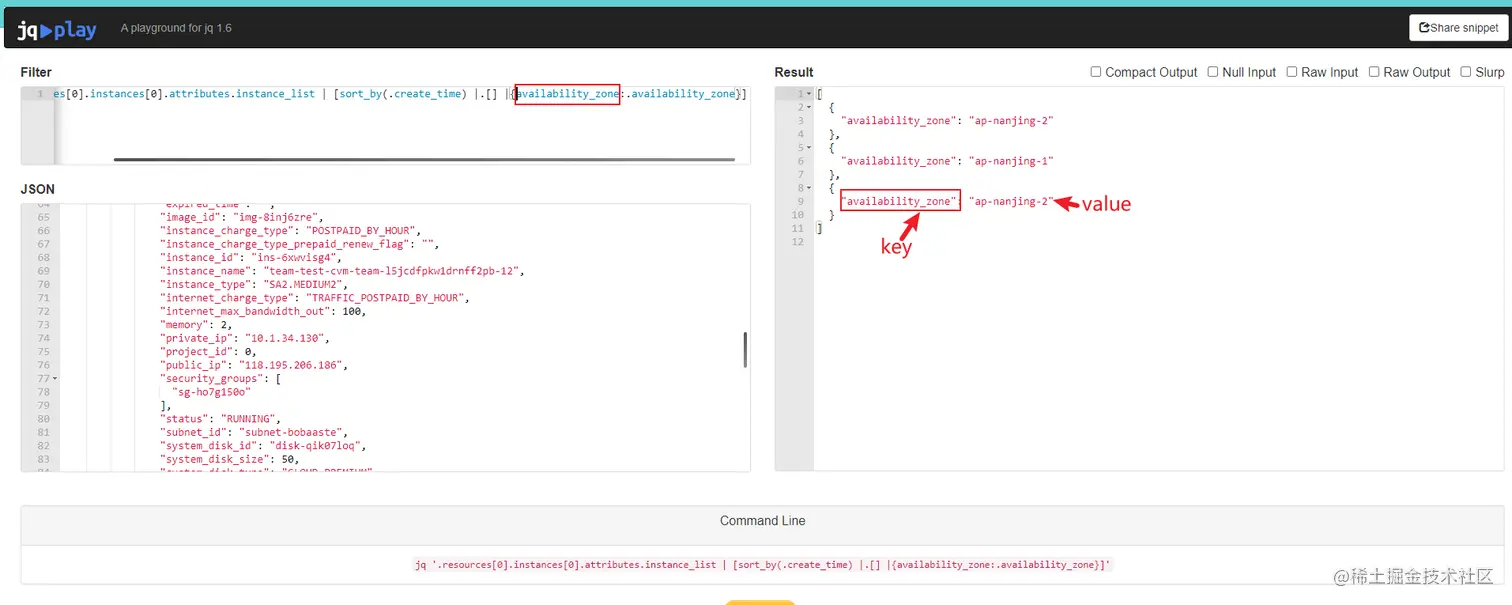This screenshot has height=605, width=1512.
Task: Click the "status": "RUNNING" line
Action: point(220,419)
